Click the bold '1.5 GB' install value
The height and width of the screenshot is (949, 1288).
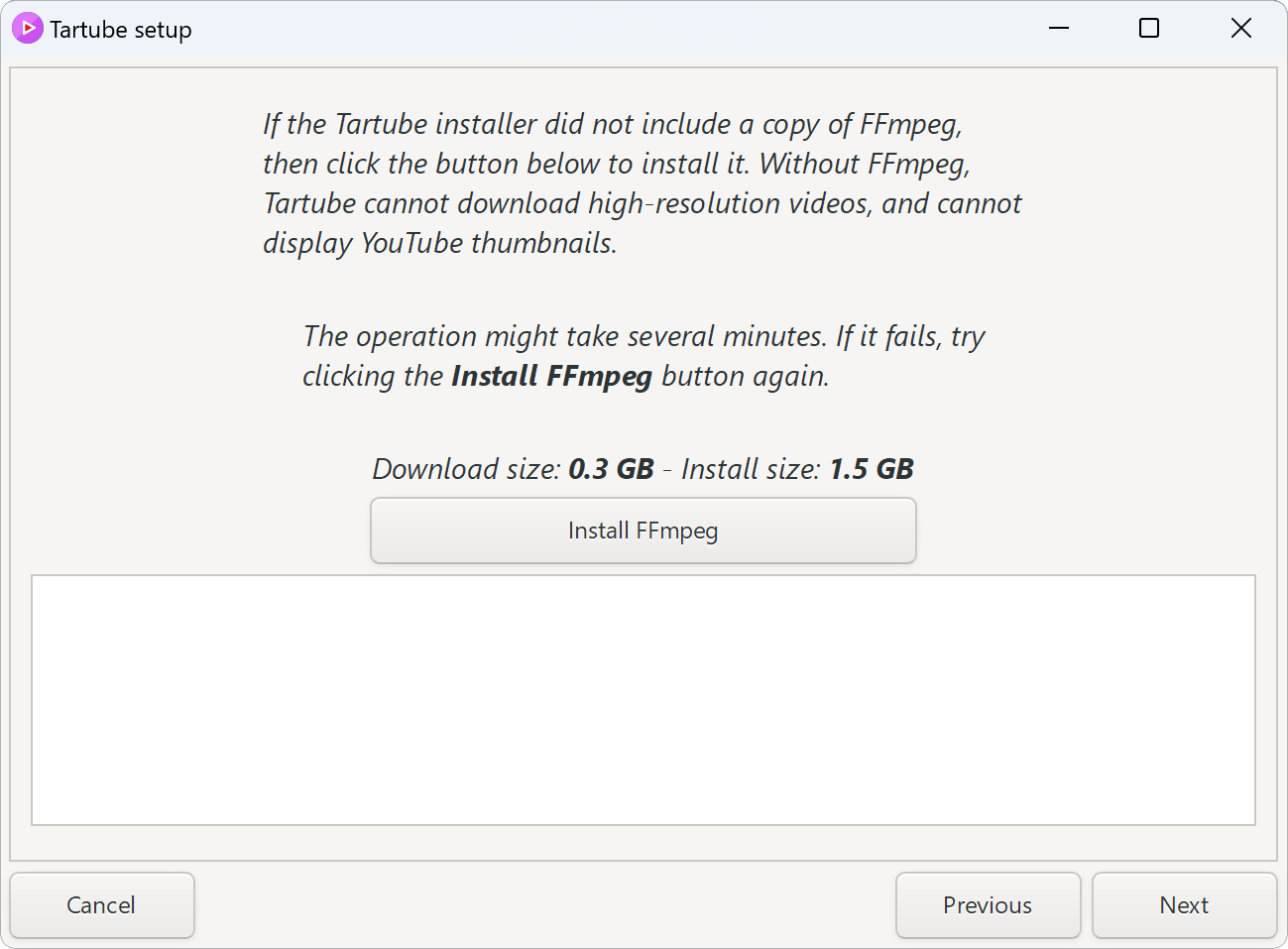[x=872, y=469]
